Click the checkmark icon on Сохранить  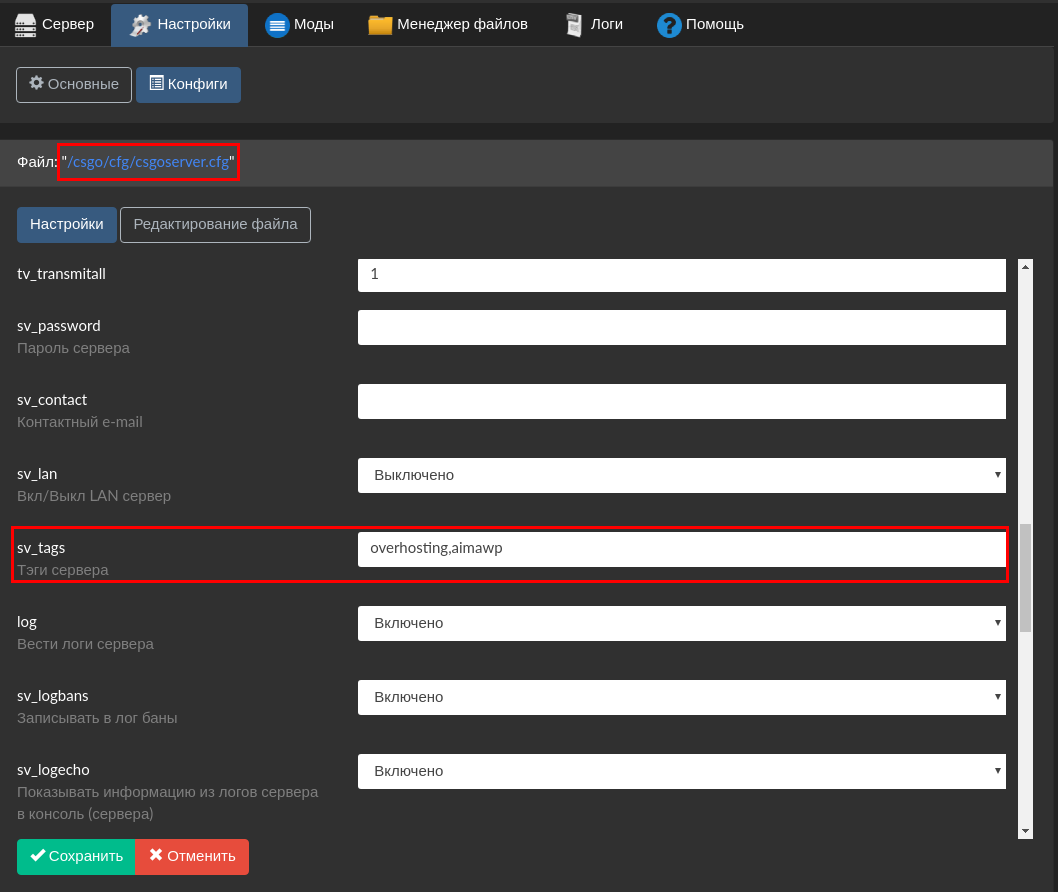[x=38, y=855]
